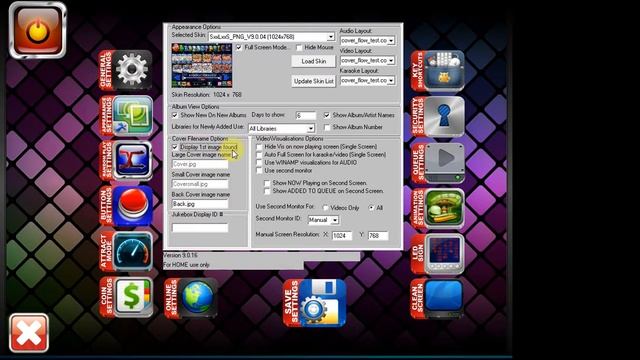Click Days to show input field
Screen dimensions: 640x360
pos(306,116)
